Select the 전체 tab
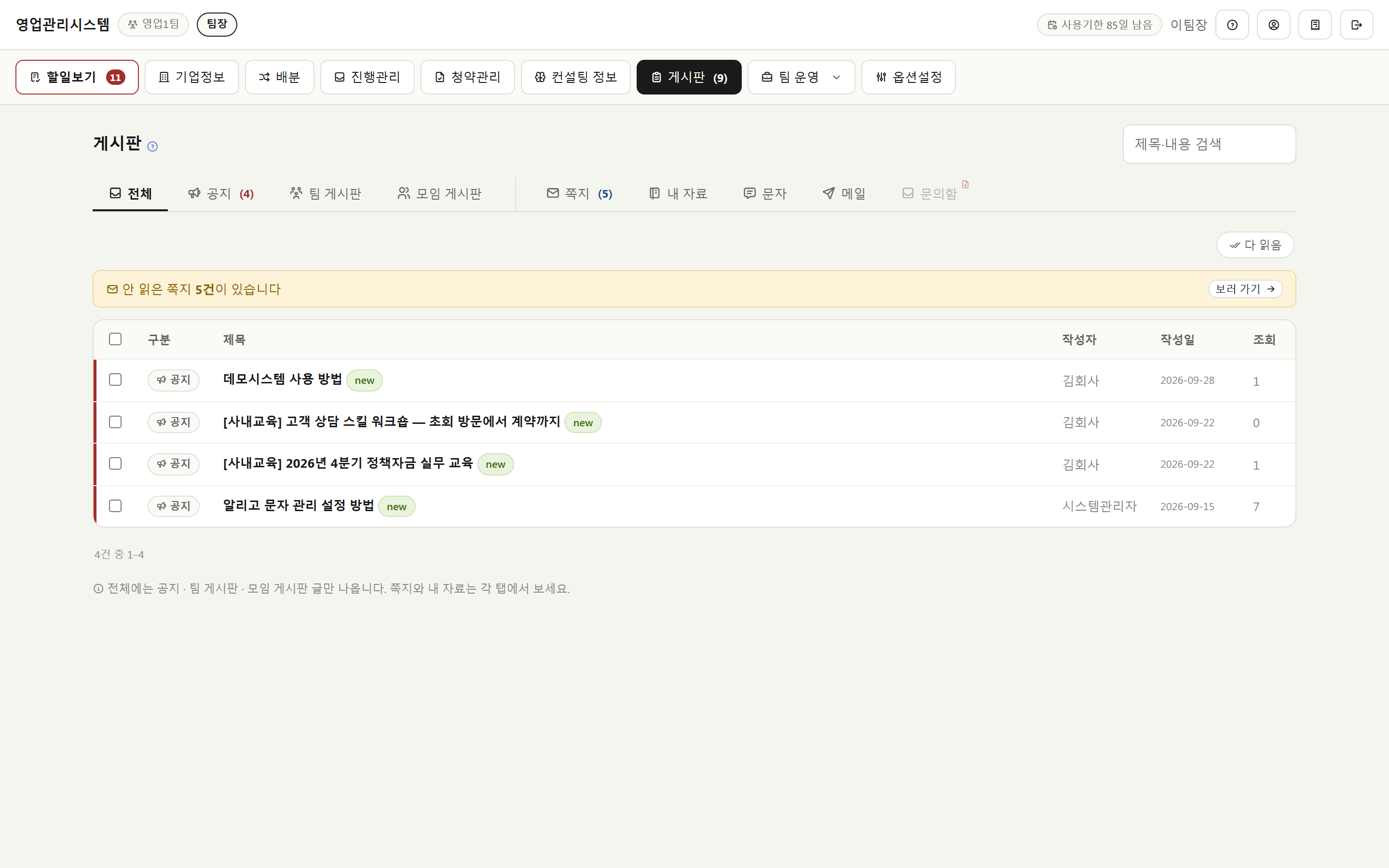1389x868 pixels. (x=130, y=193)
